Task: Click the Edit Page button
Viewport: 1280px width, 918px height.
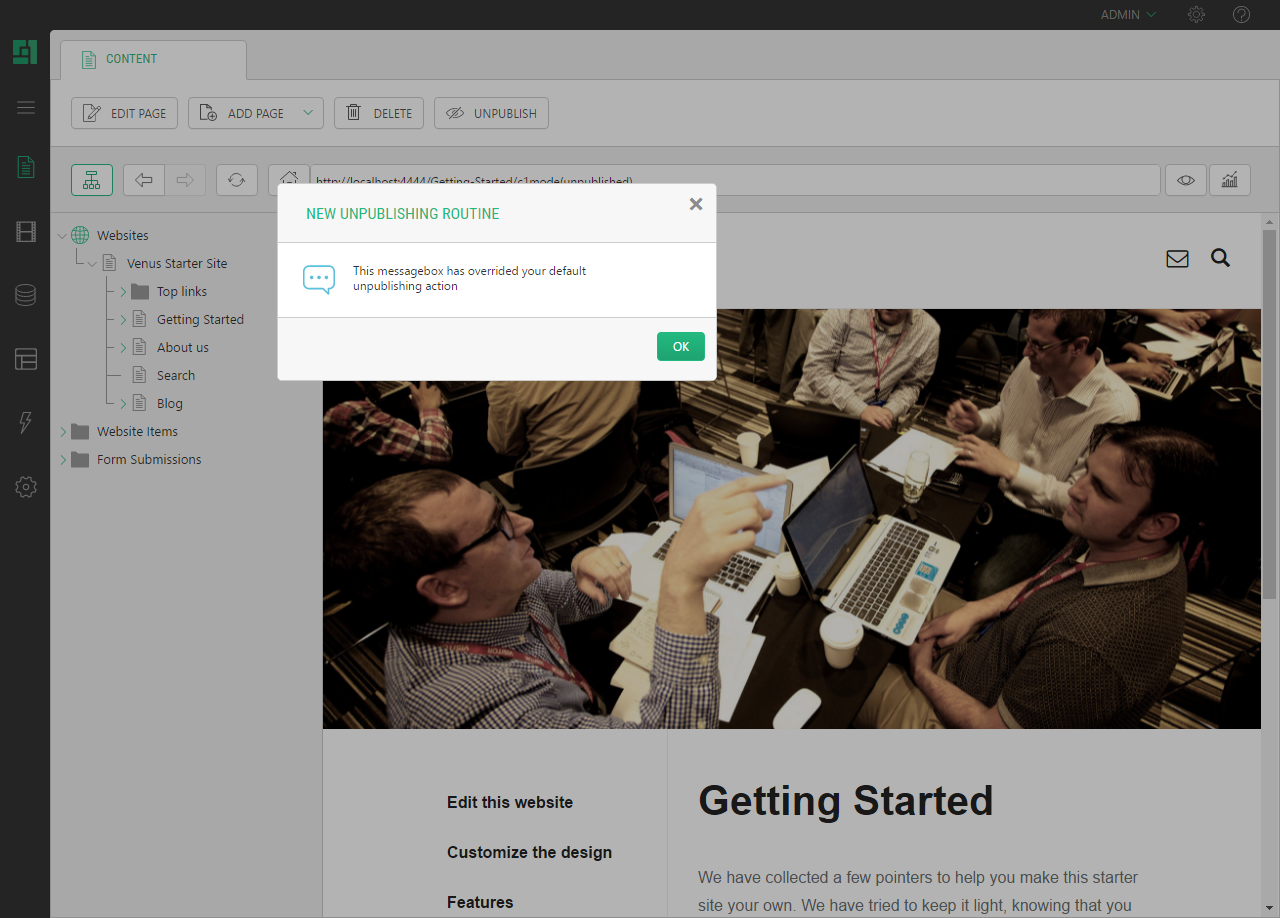Action: click(125, 113)
